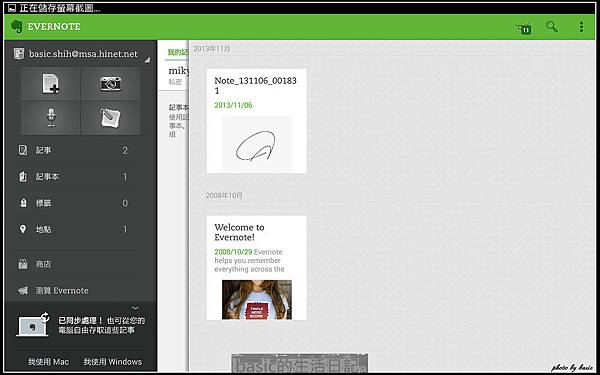This screenshot has height=375, width=600.
Task: Click the 已同步處理 sync message text
Action: 101,325
